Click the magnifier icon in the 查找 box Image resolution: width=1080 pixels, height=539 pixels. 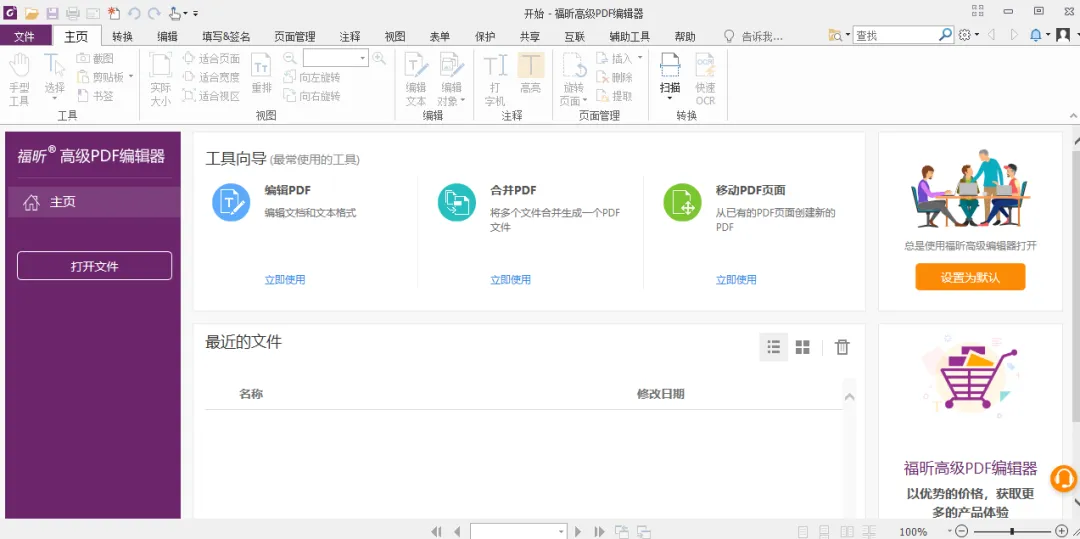946,34
